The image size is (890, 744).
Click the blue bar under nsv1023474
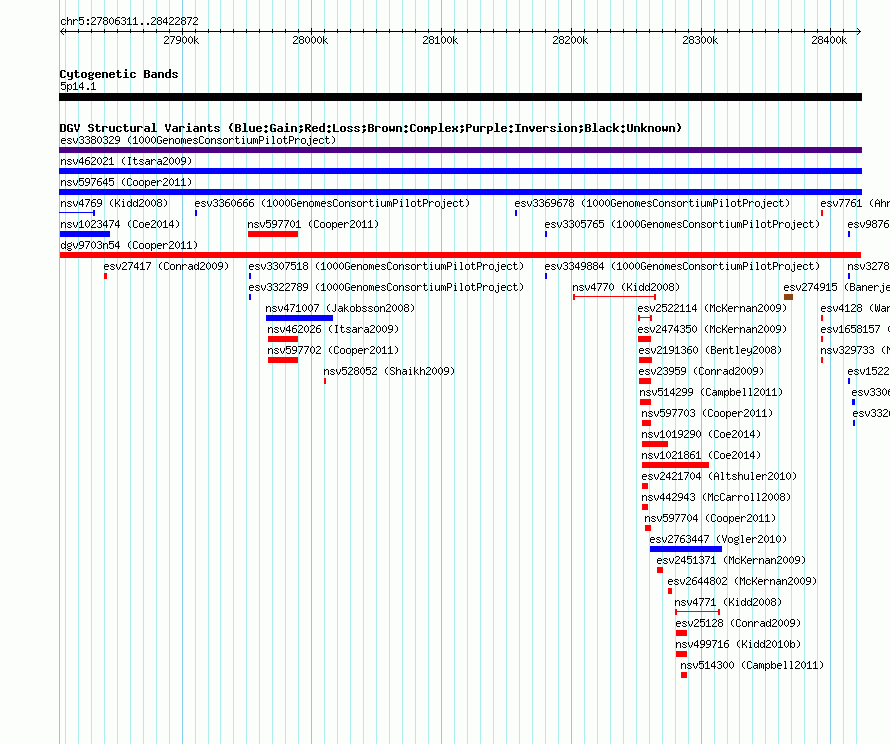[85, 234]
